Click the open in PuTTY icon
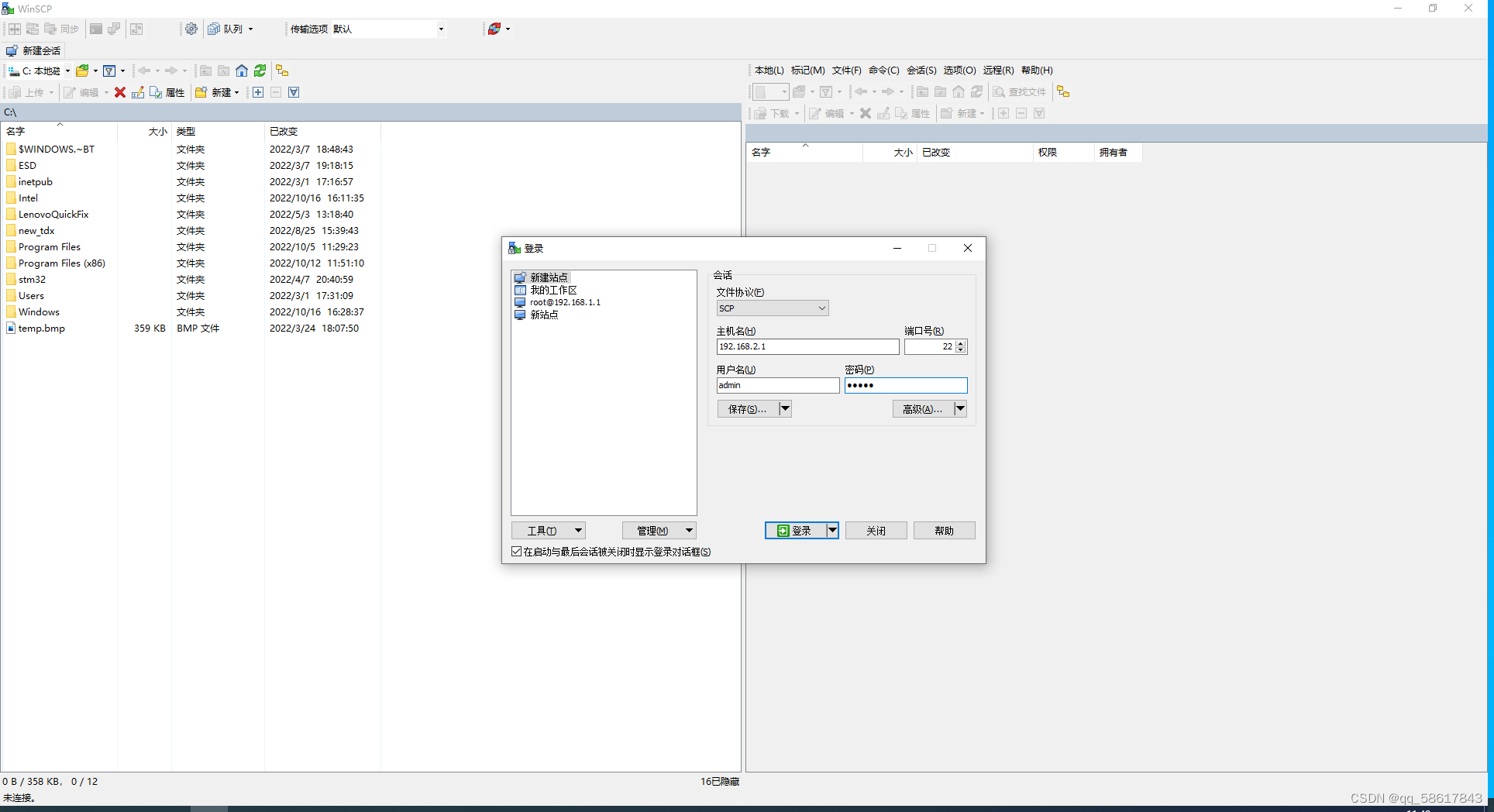 click(x=114, y=29)
